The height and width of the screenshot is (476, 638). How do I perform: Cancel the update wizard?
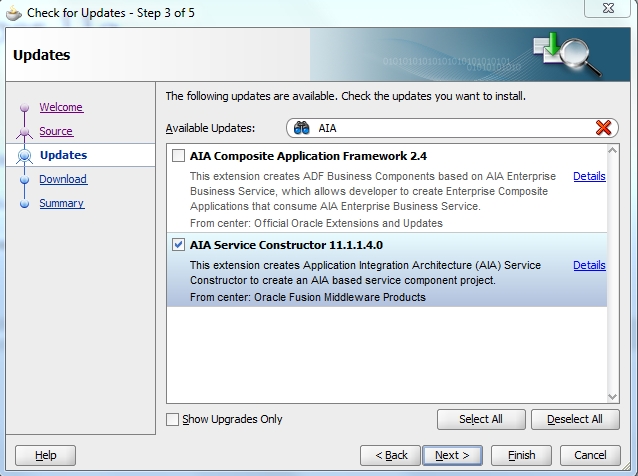pos(590,455)
